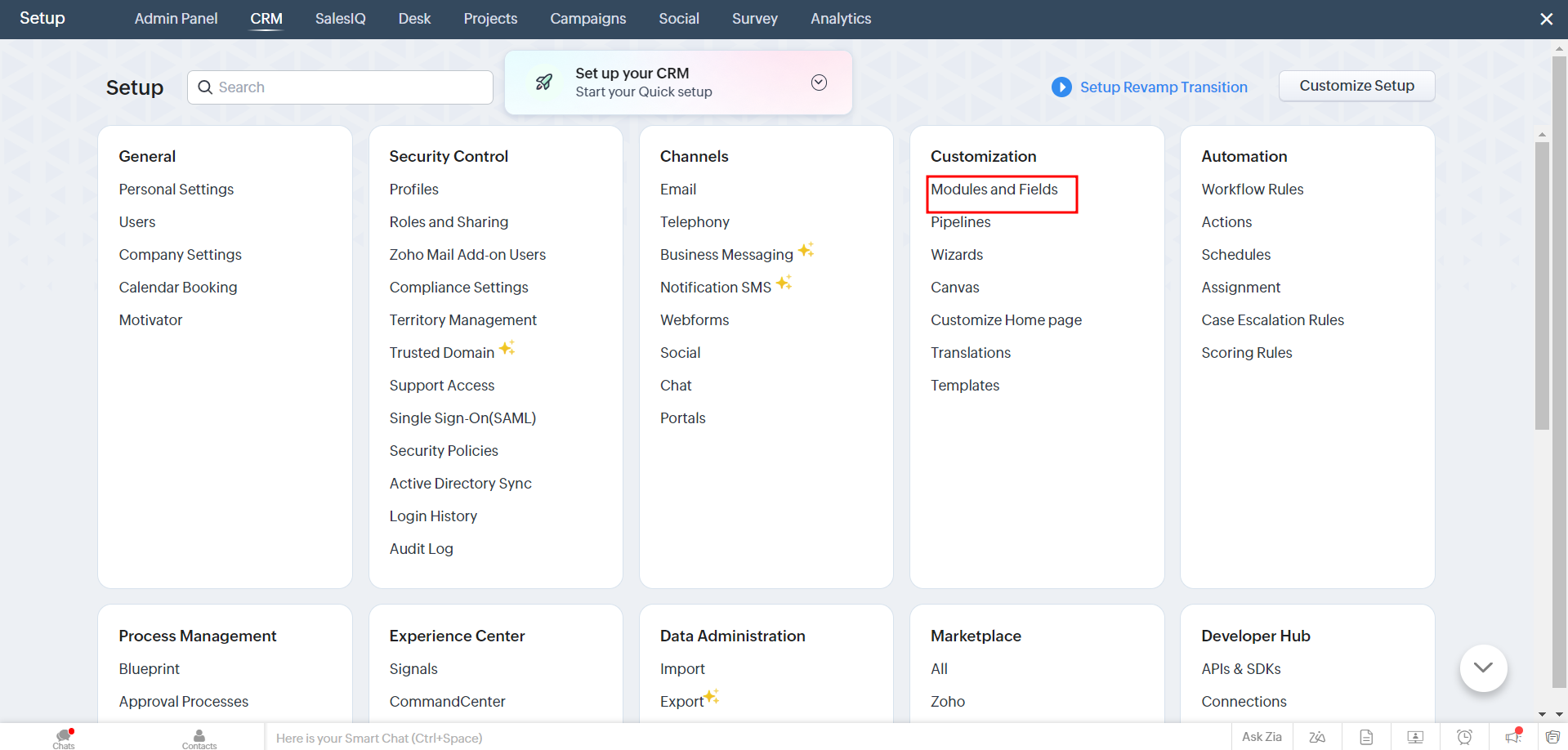Screen dimensions: 1568x750
Task: Open Actions under Automation
Action: point(1226,222)
